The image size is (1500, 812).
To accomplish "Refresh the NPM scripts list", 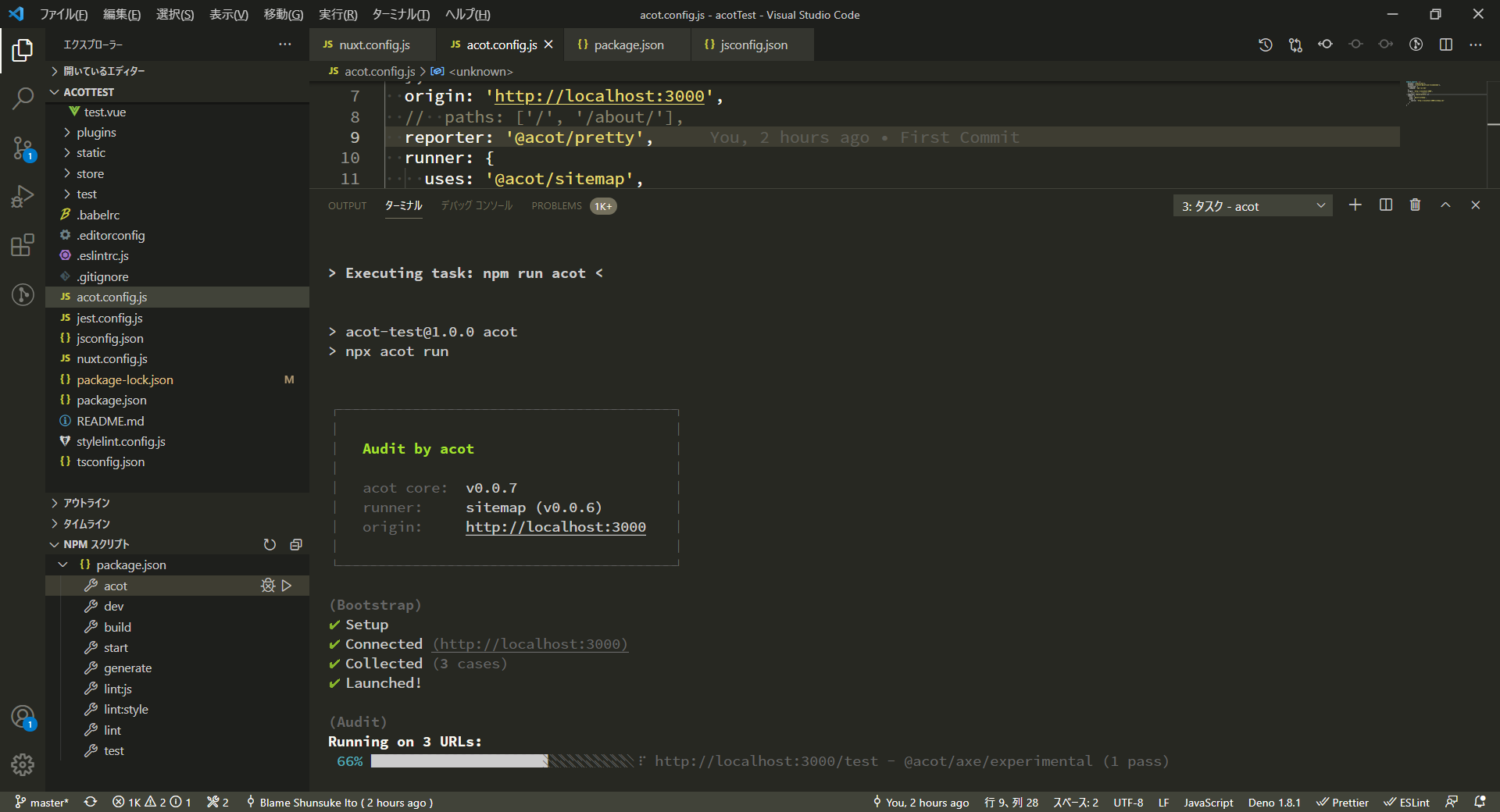I will (270, 544).
